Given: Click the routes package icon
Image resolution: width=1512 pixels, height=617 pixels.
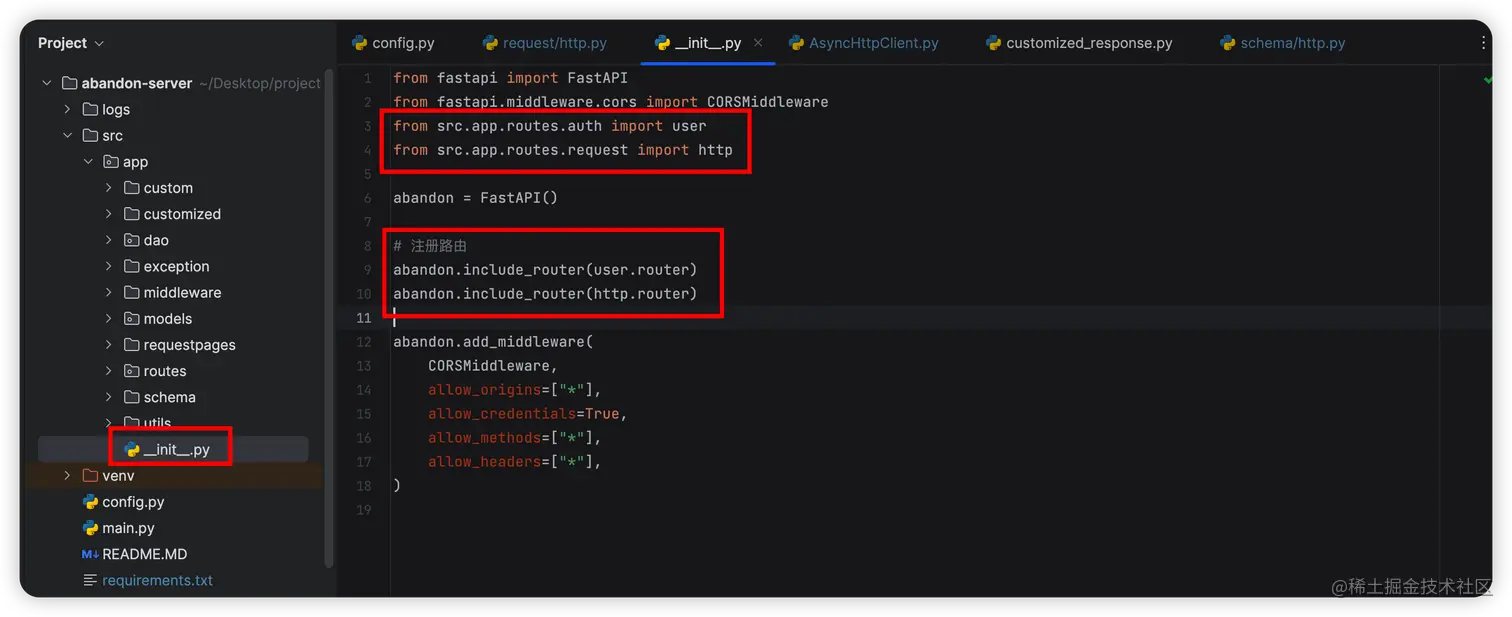Looking at the screenshot, I should (x=132, y=370).
